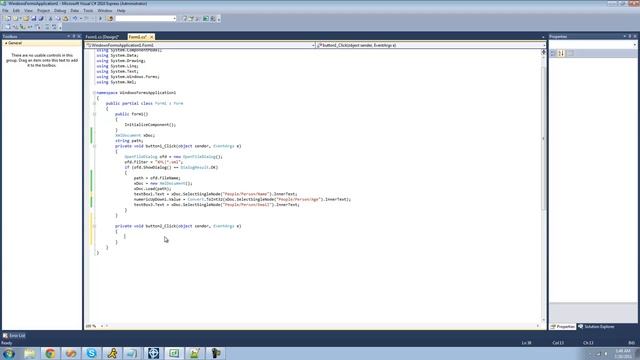
Task: Open the Edit menu
Action: (16, 11)
